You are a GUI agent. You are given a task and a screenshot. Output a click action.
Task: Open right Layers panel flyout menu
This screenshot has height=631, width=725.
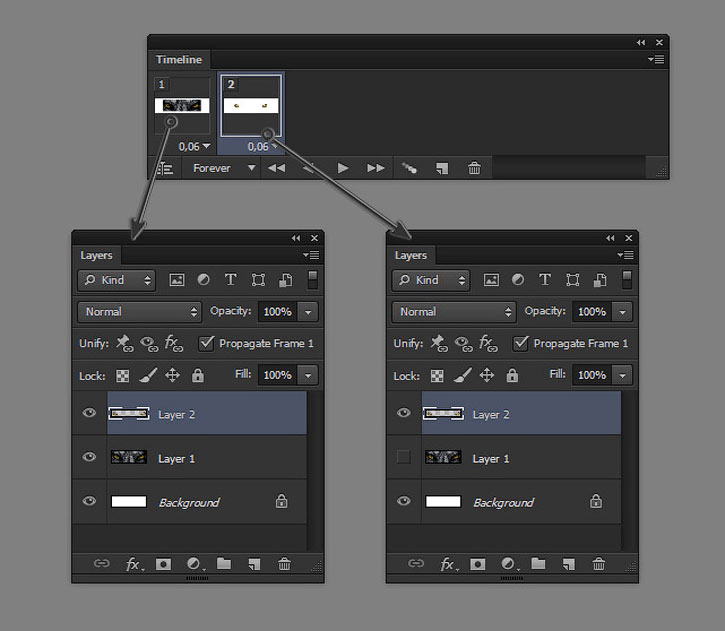pyautogui.click(x=626, y=255)
